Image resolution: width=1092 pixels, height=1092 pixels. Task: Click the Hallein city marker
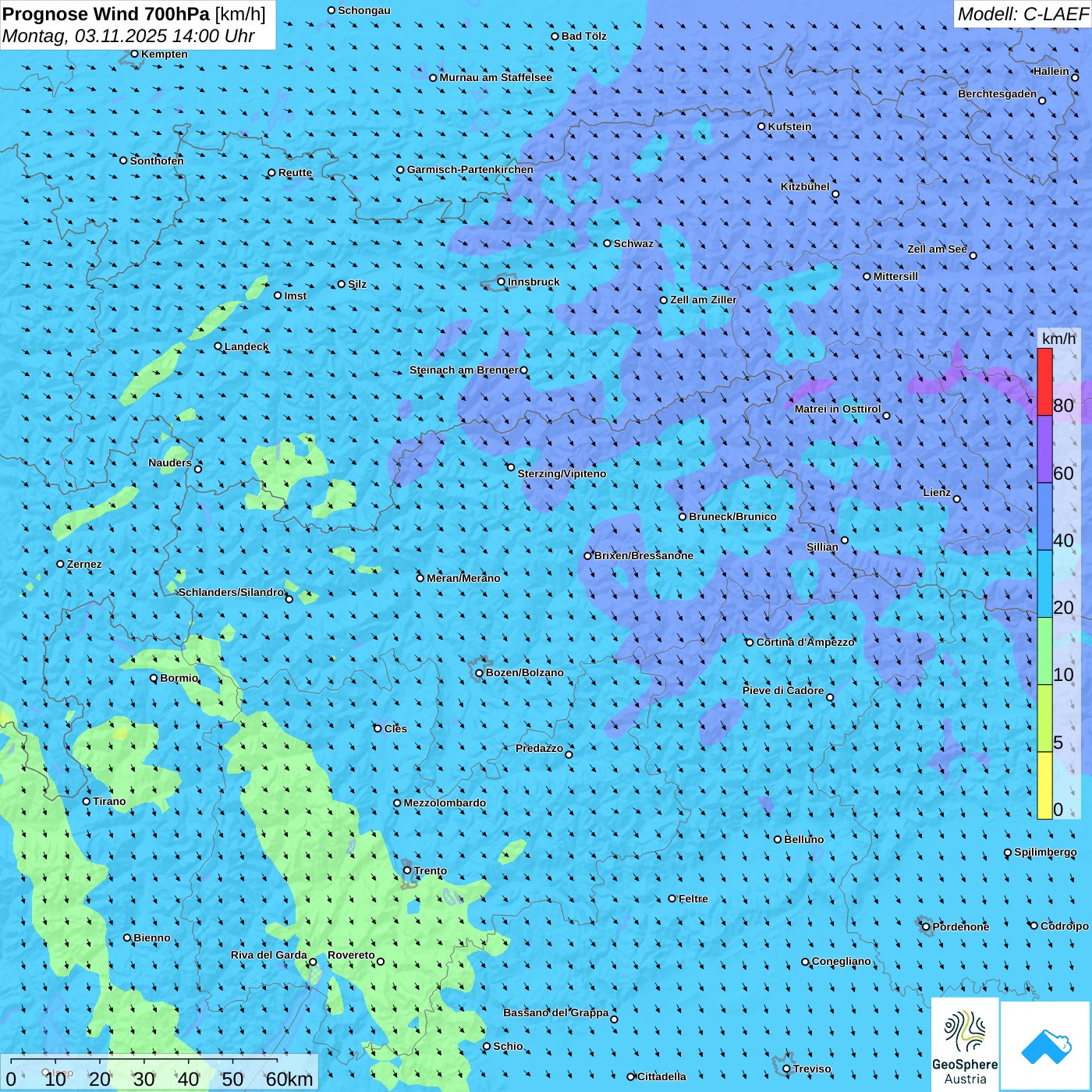point(1075,77)
